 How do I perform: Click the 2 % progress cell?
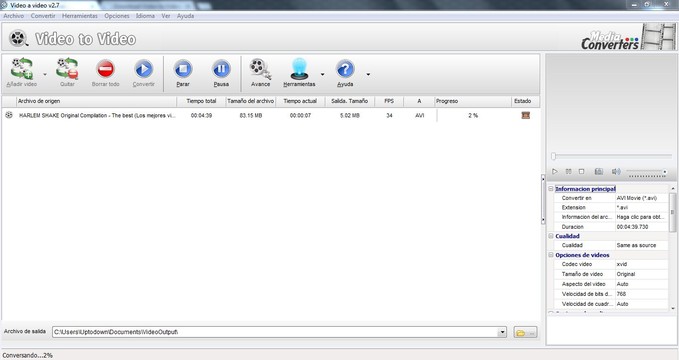(473, 116)
